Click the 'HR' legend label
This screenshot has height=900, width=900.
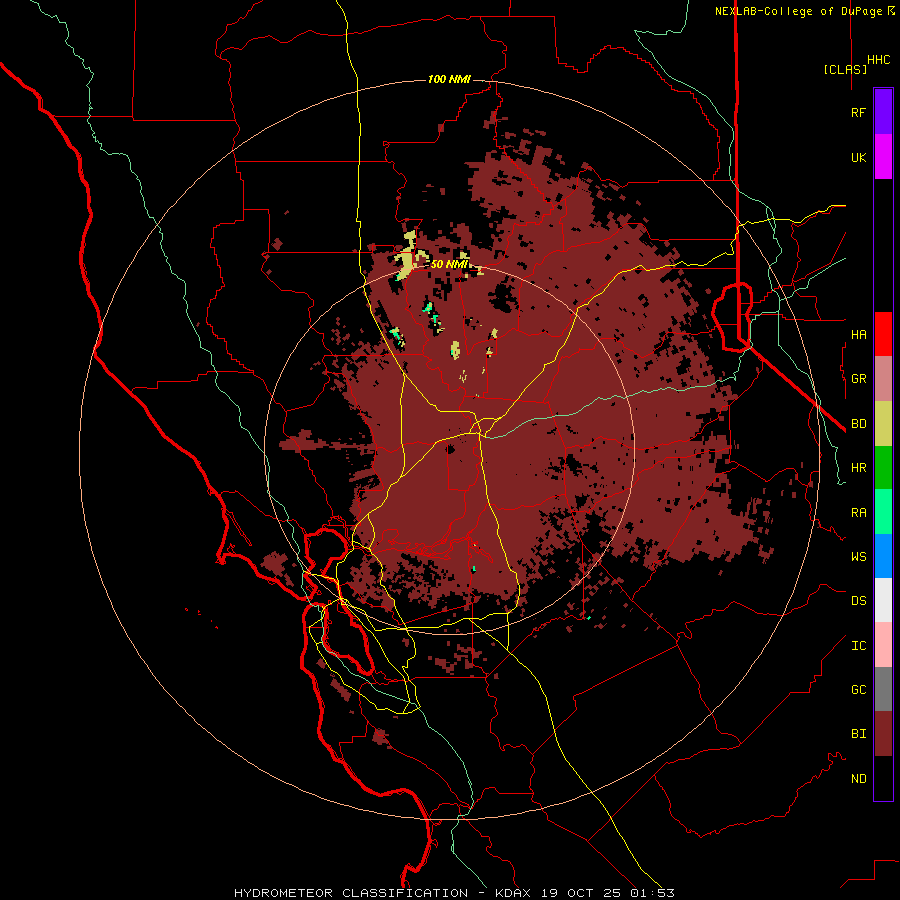(858, 468)
